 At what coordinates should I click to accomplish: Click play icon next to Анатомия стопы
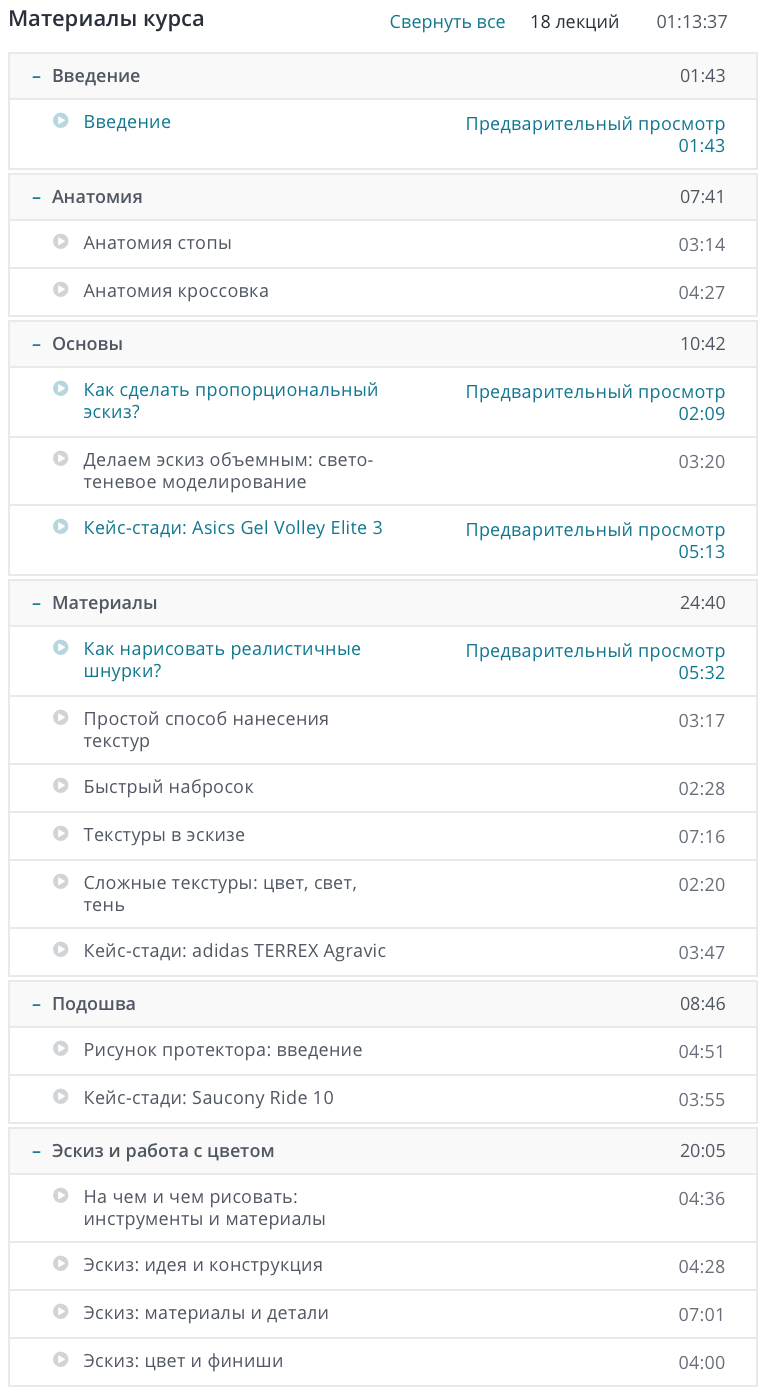tap(61, 242)
